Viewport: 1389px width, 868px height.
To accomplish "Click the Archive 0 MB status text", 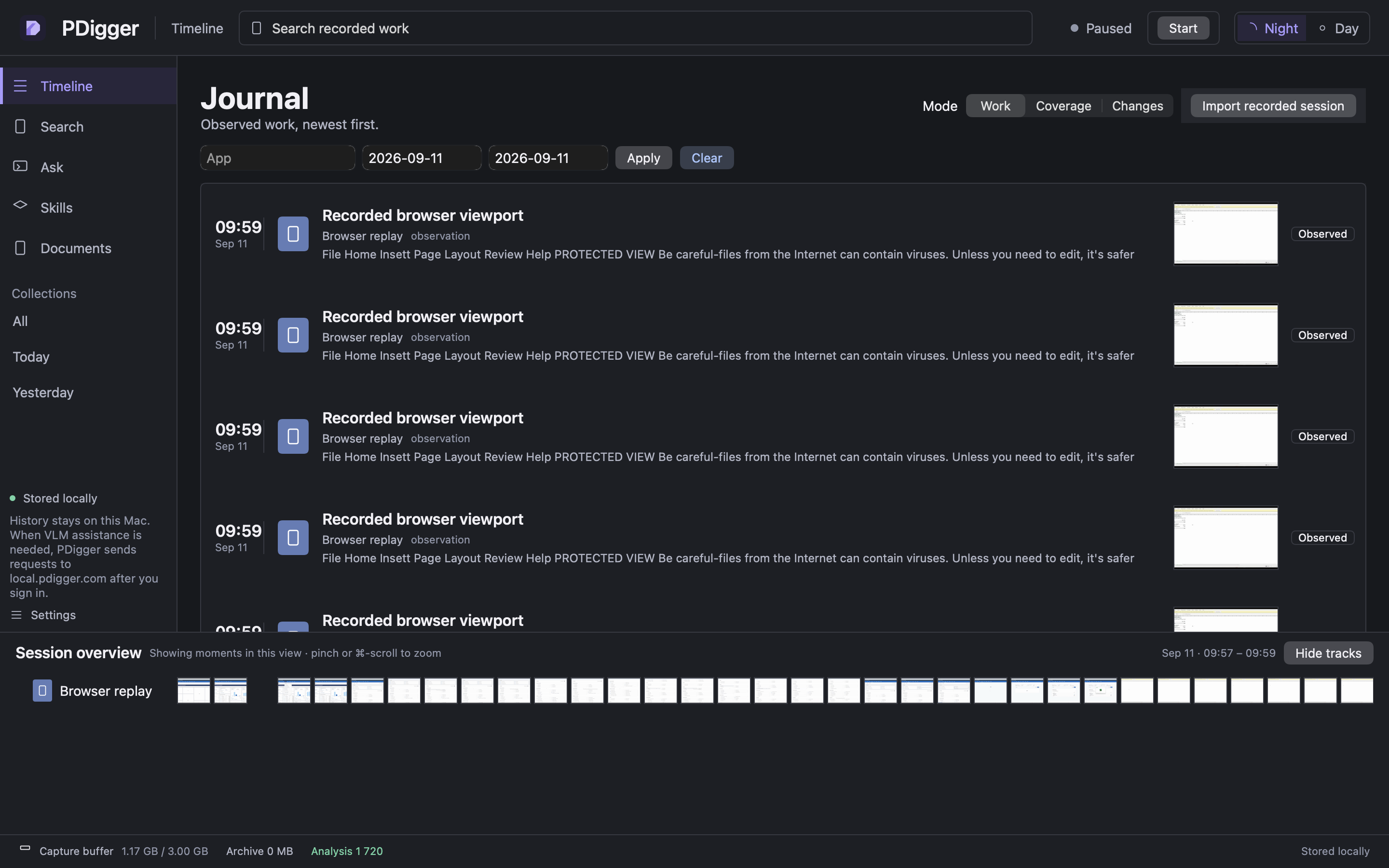I will (x=259, y=851).
